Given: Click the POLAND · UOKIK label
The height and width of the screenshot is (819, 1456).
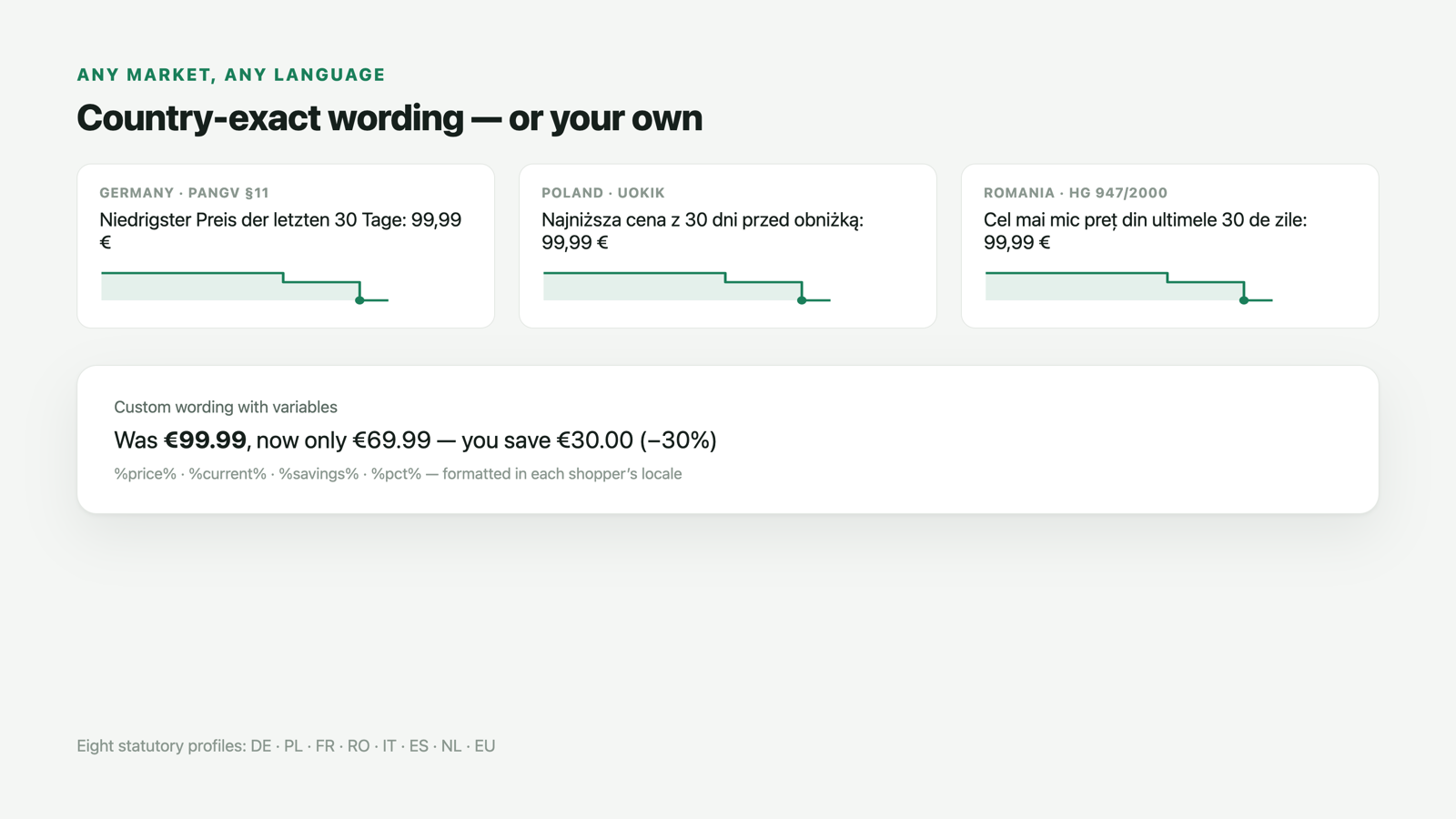Looking at the screenshot, I should (603, 193).
